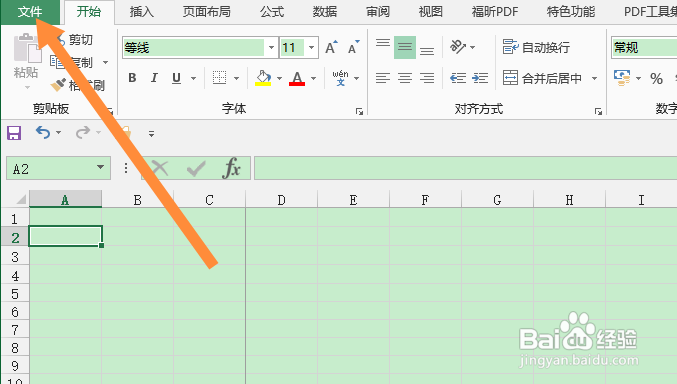The image size is (677, 384).
Task: Go to the 公式 tab
Action: [x=272, y=12]
